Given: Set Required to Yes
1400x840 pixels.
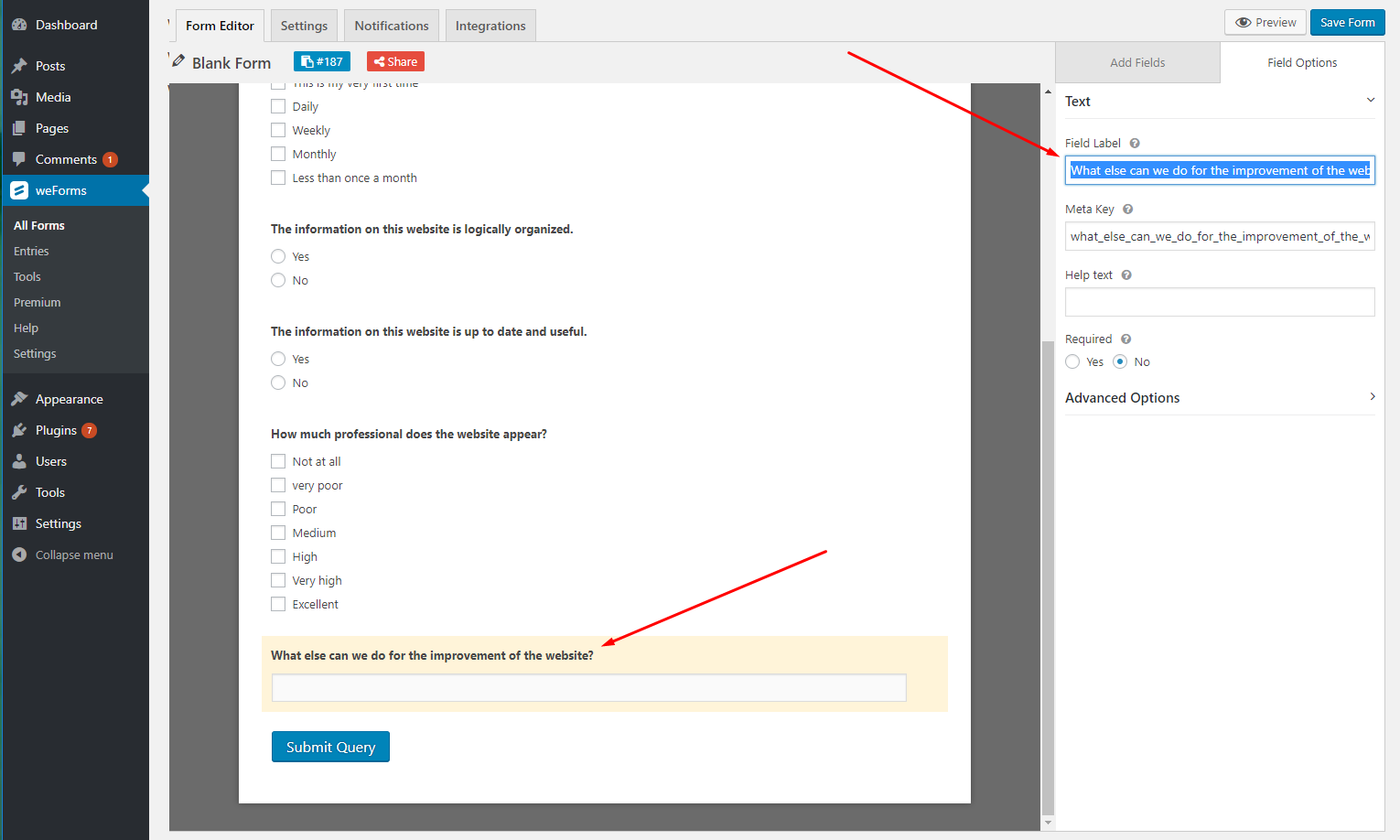Looking at the screenshot, I should point(1072,361).
